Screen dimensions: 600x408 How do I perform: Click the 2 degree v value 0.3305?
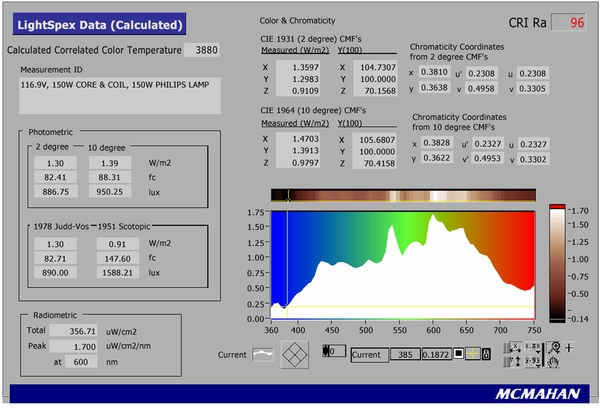pyautogui.click(x=533, y=88)
